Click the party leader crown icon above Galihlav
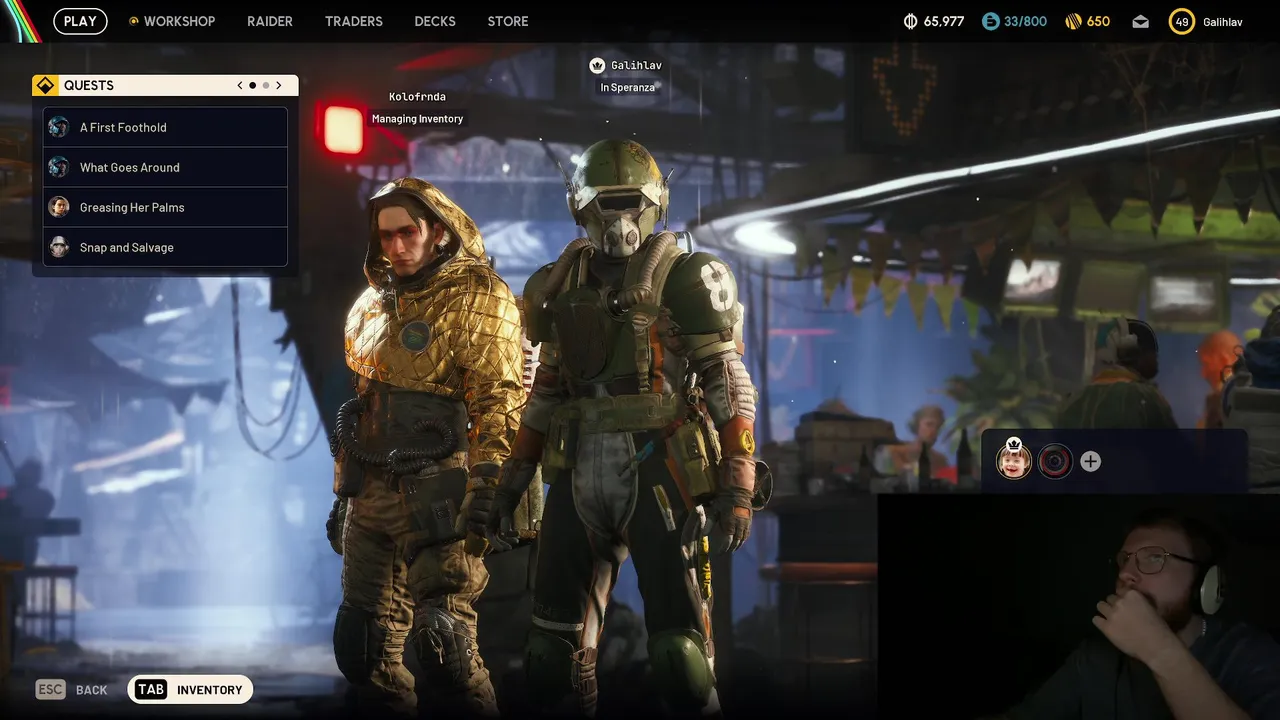 [x=597, y=65]
